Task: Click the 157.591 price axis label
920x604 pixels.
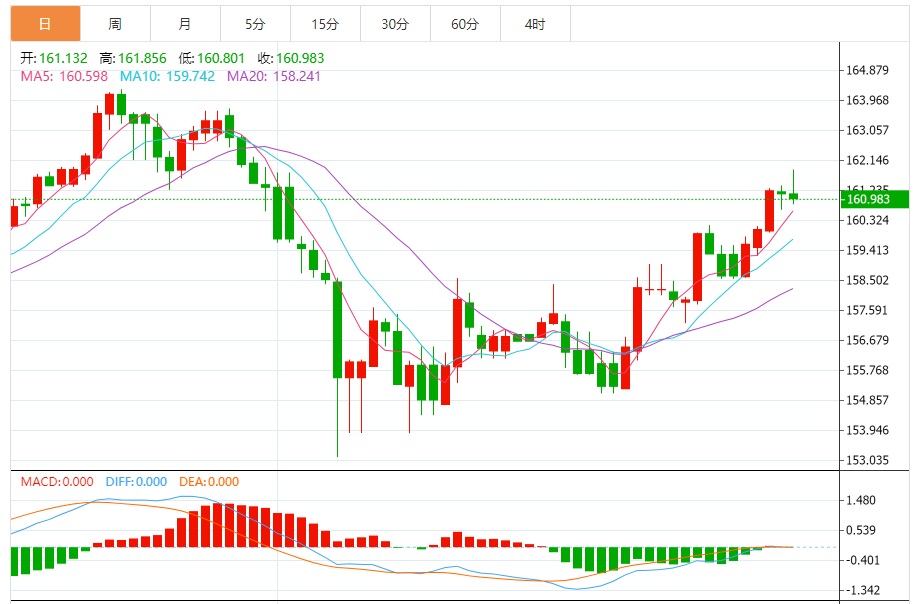Action: [867, 311]
